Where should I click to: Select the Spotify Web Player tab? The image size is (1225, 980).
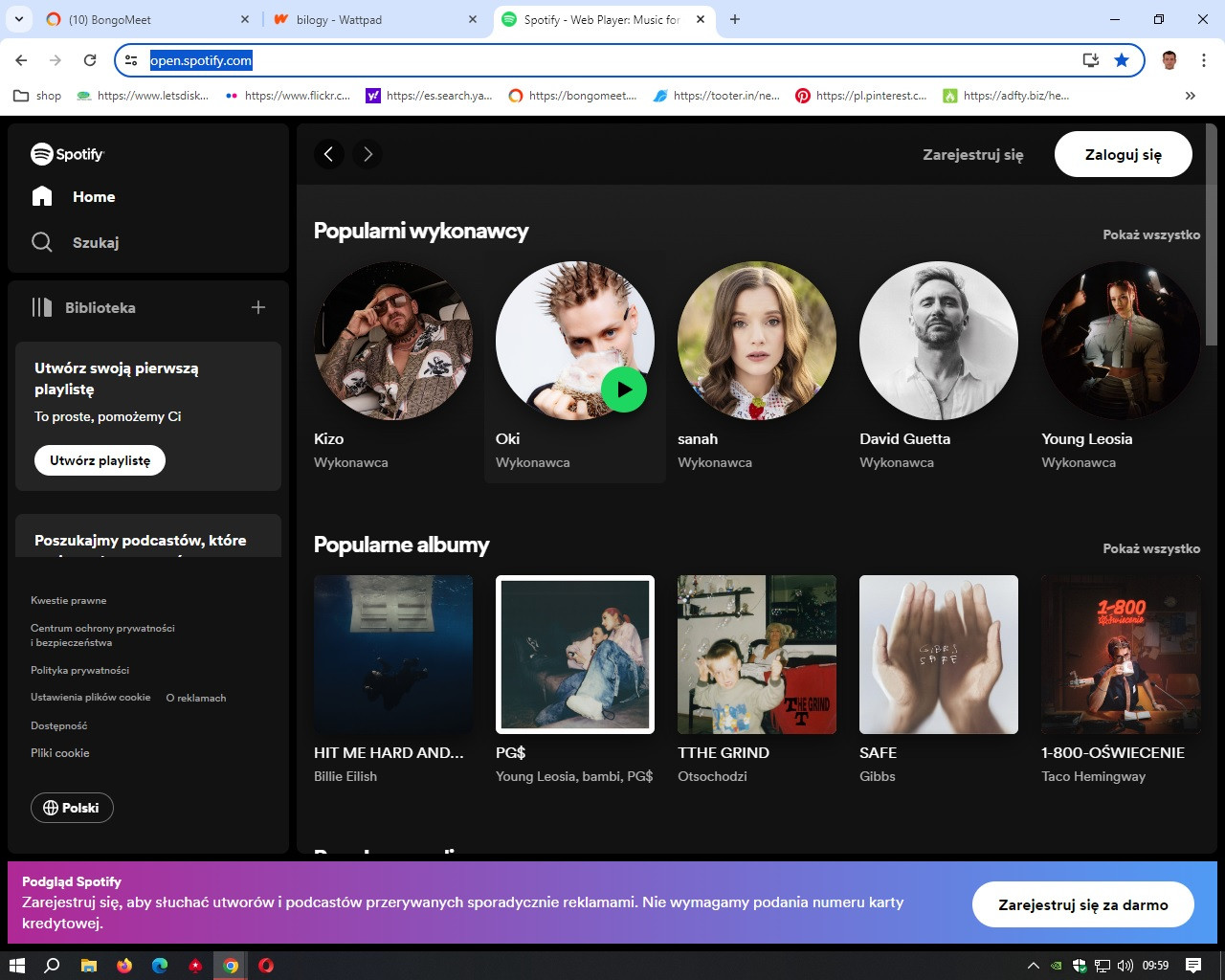tap(605, 19)
